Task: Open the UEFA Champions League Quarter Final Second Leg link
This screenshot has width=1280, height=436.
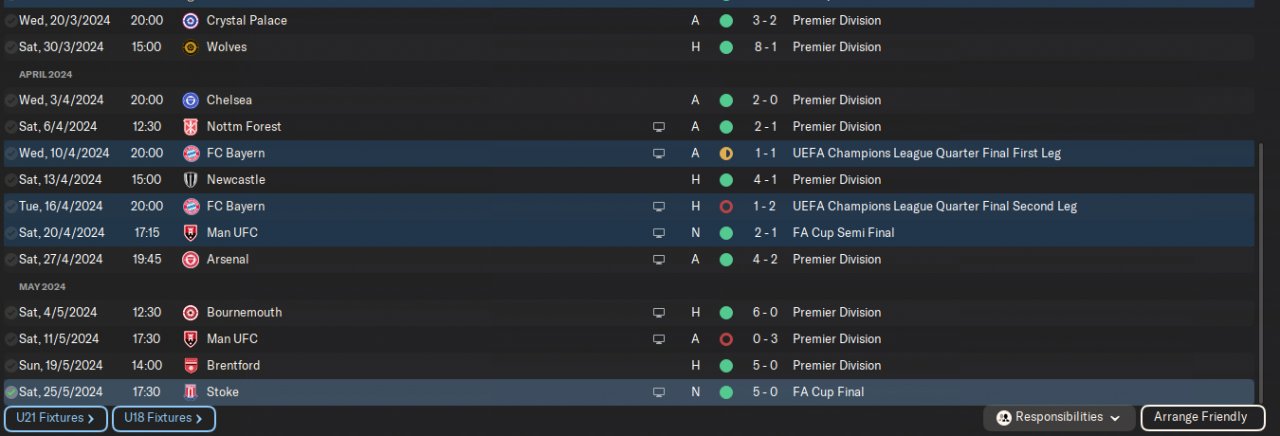Action: coord(934,206)
